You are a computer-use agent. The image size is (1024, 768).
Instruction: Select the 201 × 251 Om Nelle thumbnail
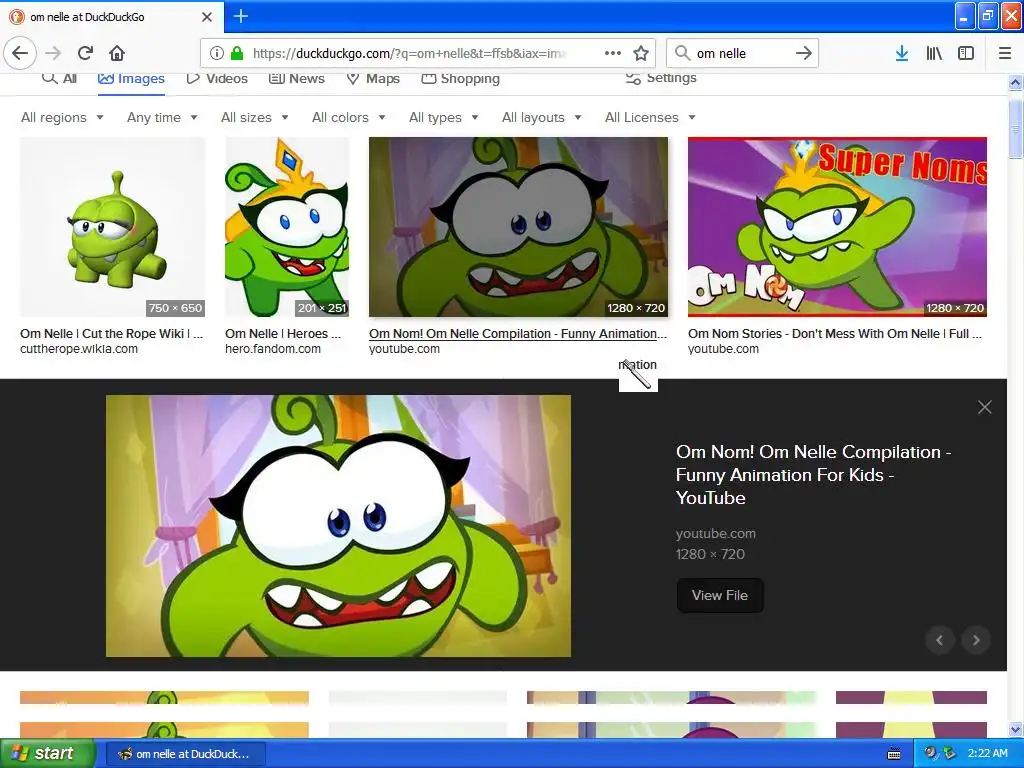(287, 227)
